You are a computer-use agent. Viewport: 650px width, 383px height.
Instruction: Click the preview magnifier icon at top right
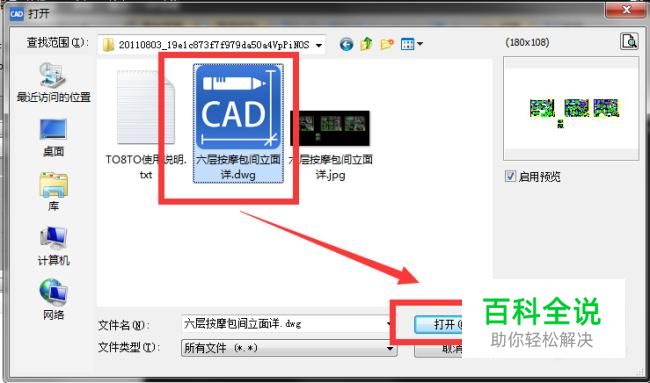(x=629, y=41)
